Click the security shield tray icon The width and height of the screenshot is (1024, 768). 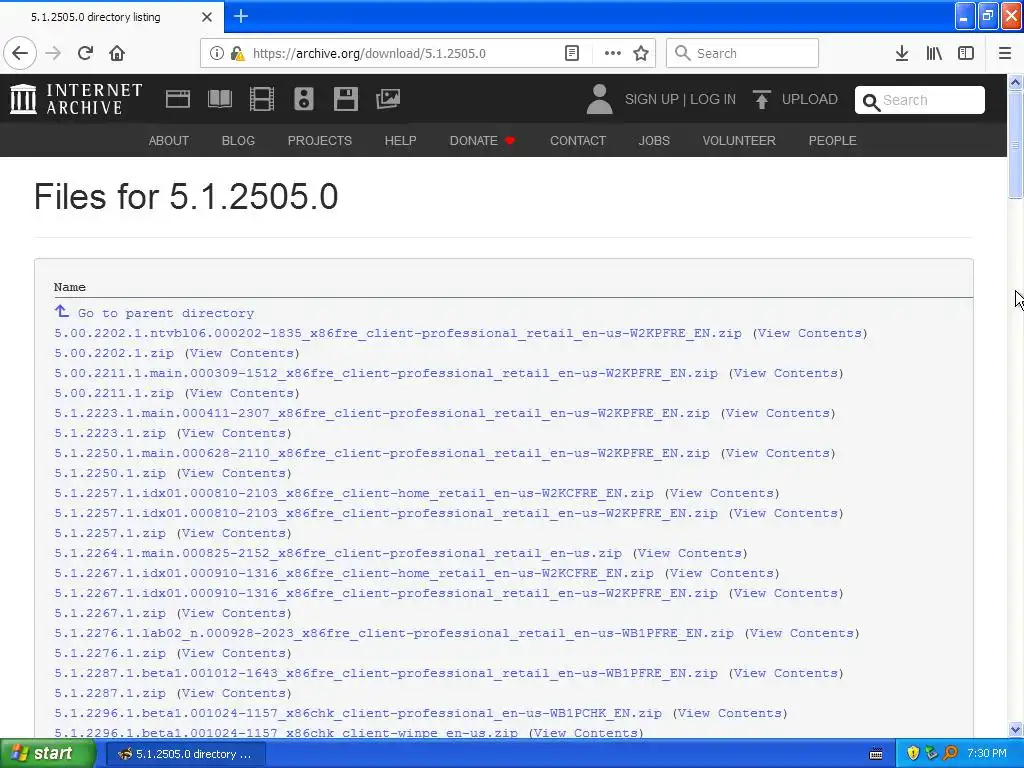(914, 754)
